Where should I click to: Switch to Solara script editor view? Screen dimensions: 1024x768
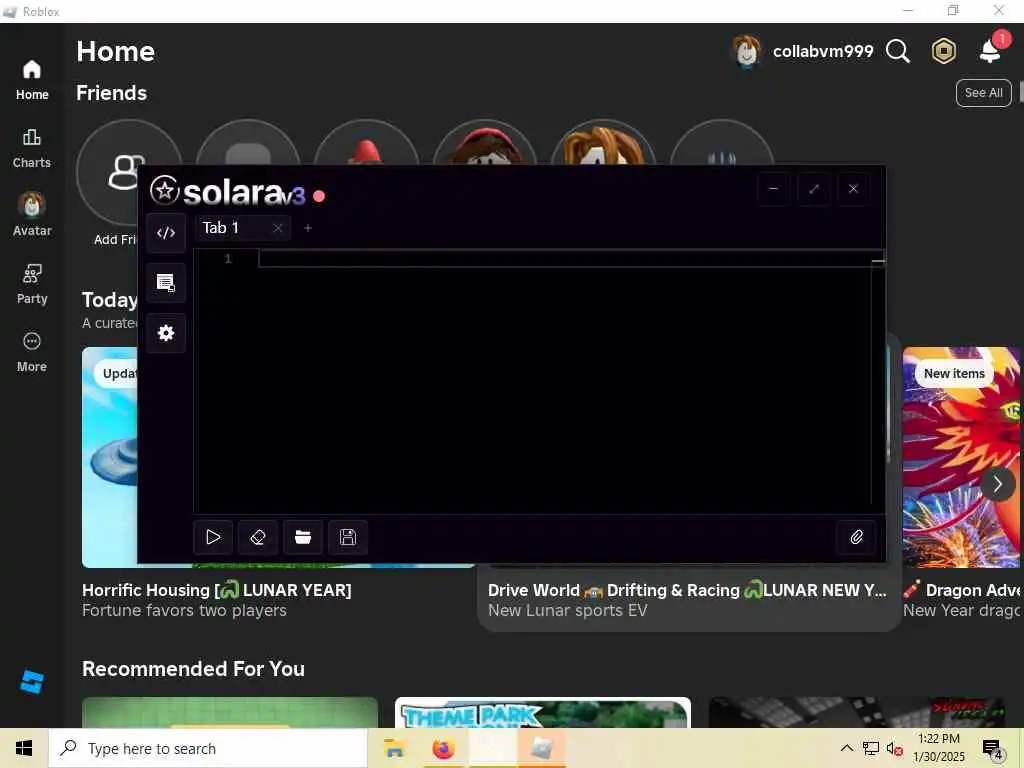166,232
